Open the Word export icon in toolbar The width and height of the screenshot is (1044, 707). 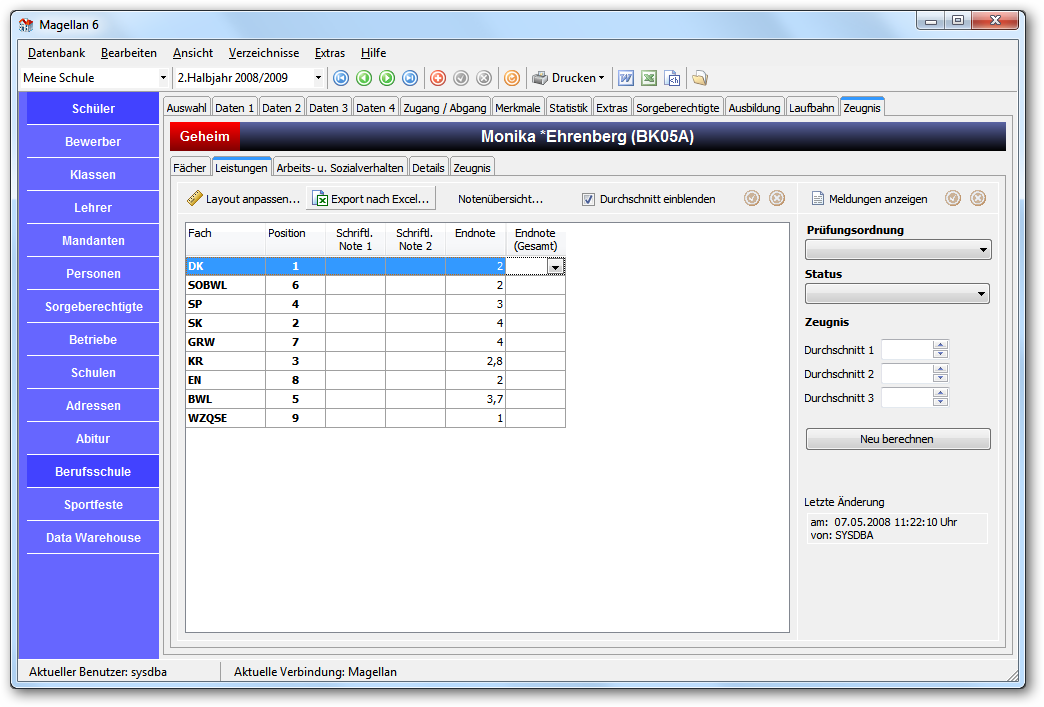click(x=626, y=79)
